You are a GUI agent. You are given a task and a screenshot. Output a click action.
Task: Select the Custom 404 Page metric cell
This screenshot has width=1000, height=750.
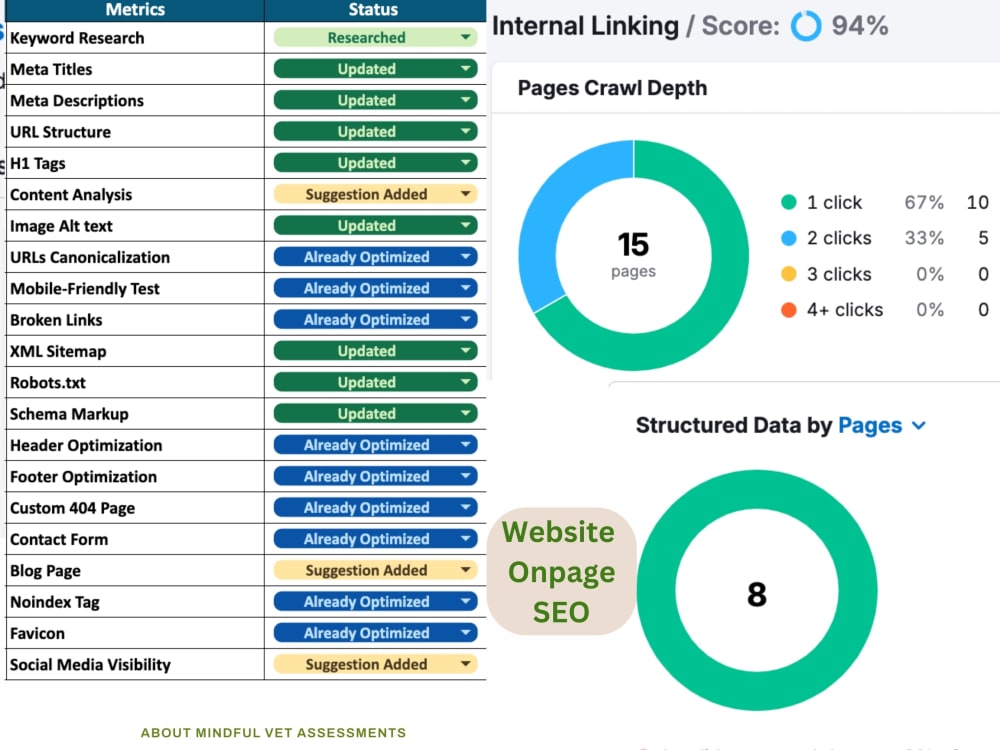pyautogui.click(x=135, y=508)
